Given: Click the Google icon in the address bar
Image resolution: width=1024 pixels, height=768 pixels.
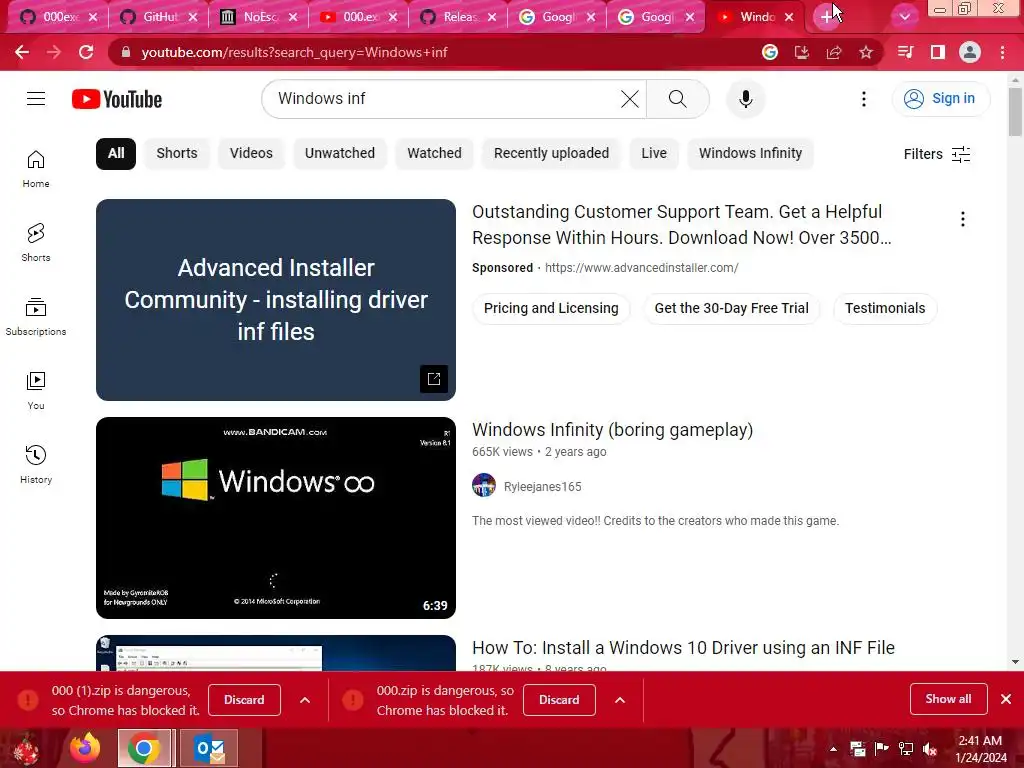Looking at the screenshot, I should point(770,52).
